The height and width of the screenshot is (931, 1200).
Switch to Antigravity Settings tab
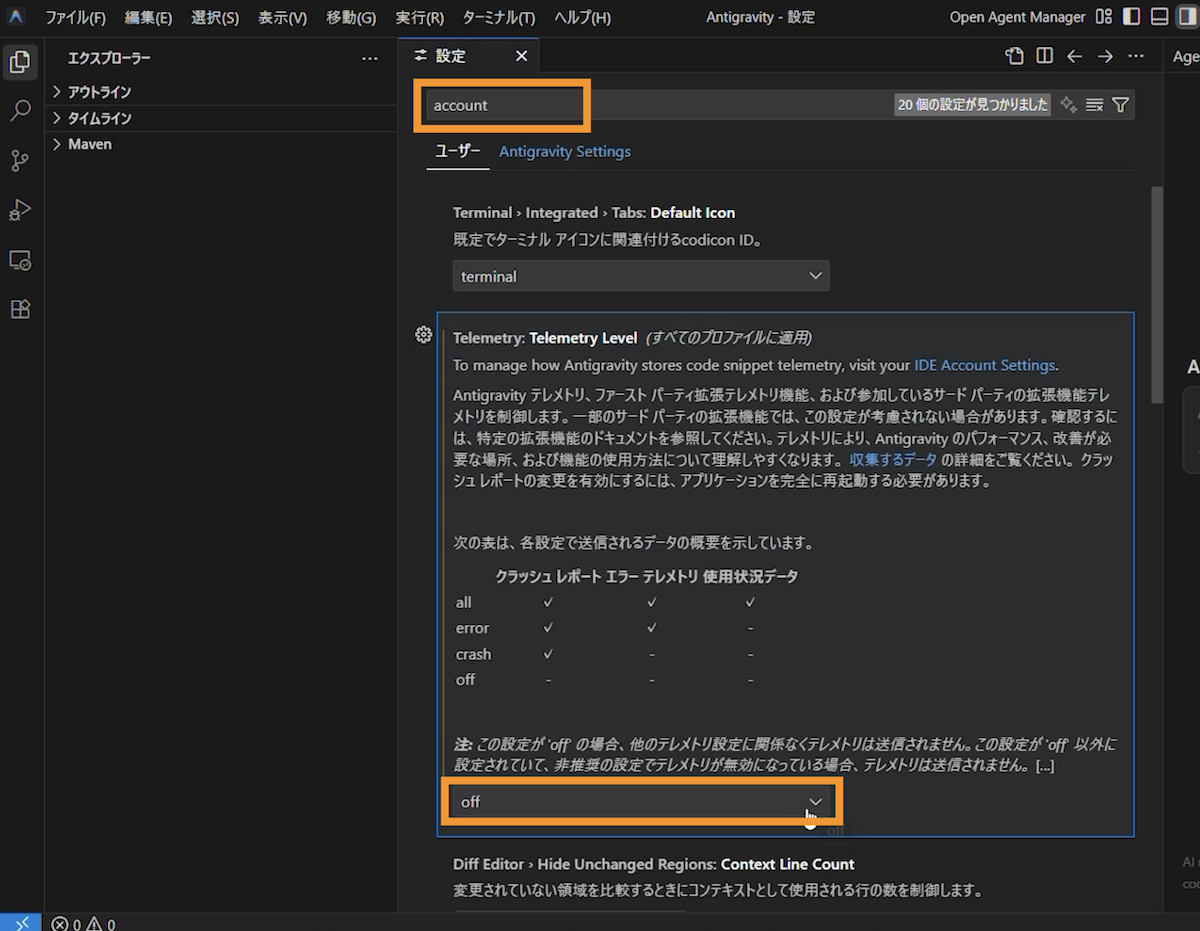click(565, 152)
